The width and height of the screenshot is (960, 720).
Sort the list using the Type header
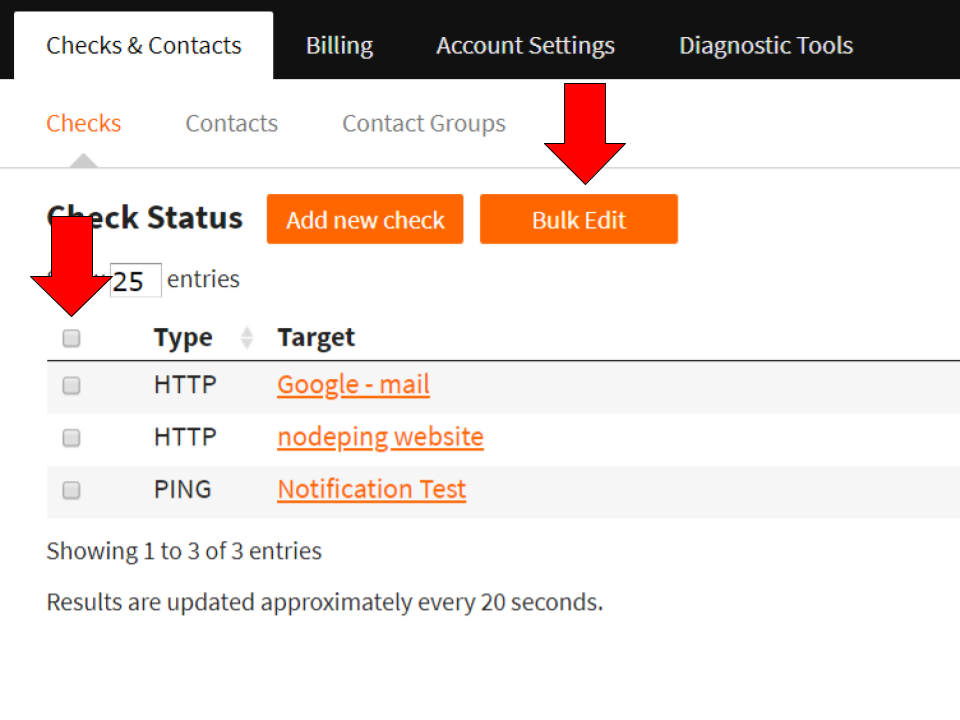pos(183,338)
